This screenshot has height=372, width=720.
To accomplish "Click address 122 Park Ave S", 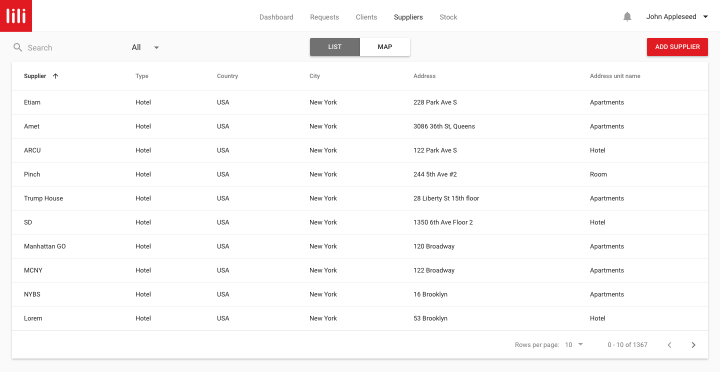I will (x=435, y=150).
